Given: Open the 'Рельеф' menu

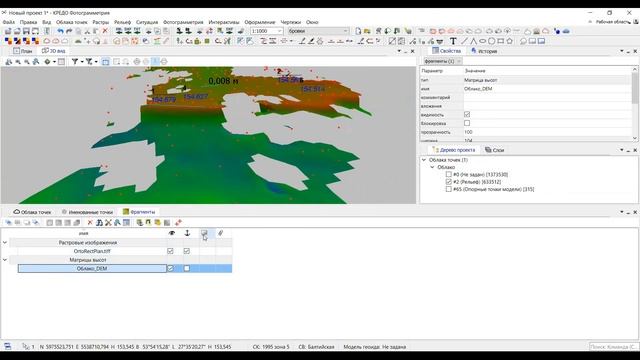Looking at the screenshot, I should 122,22.
